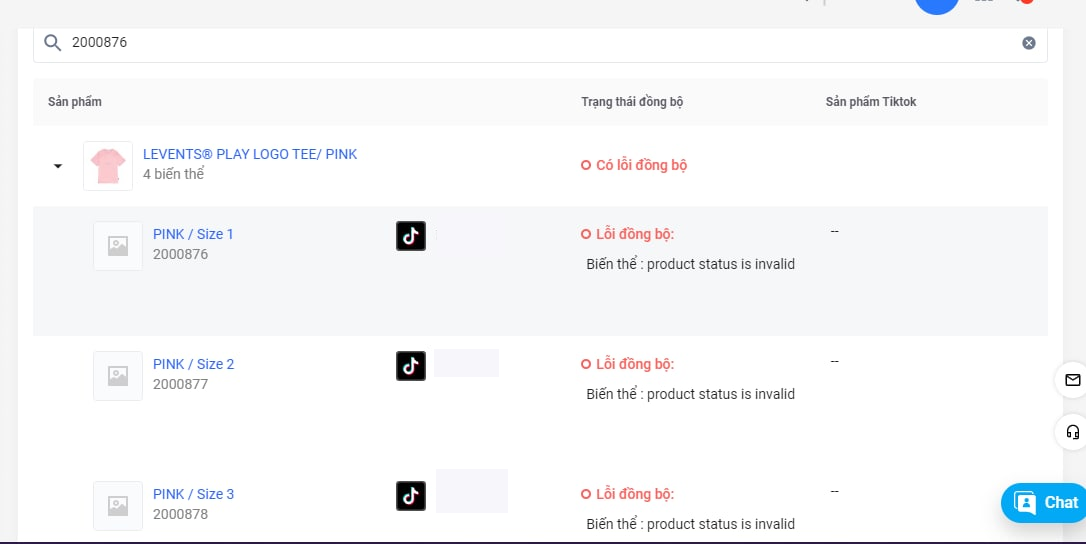Open the PINK / Size 1 variant link

[193, 234]
